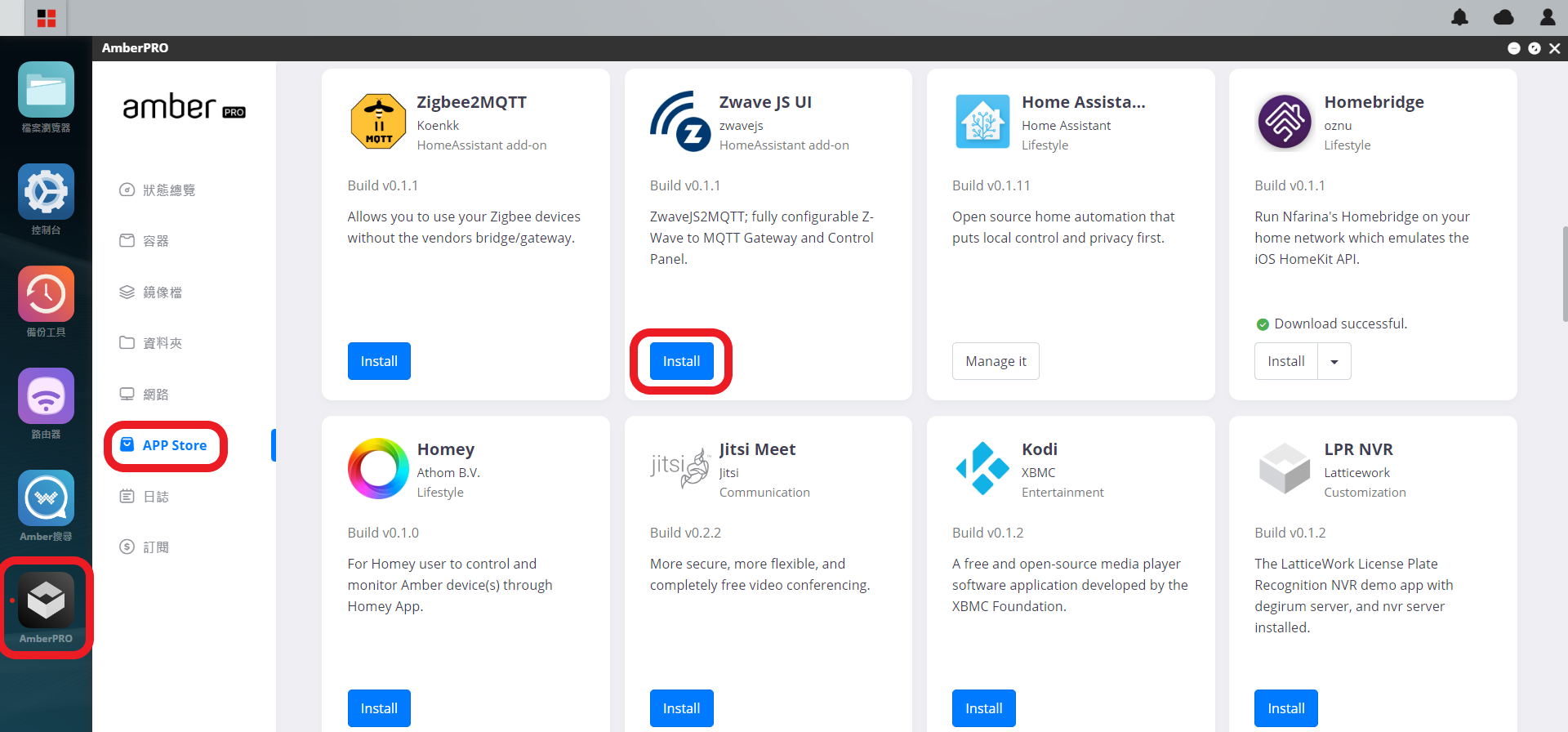
Task: Open 網路 in sidebar
Action: click(x=145, y=394)
